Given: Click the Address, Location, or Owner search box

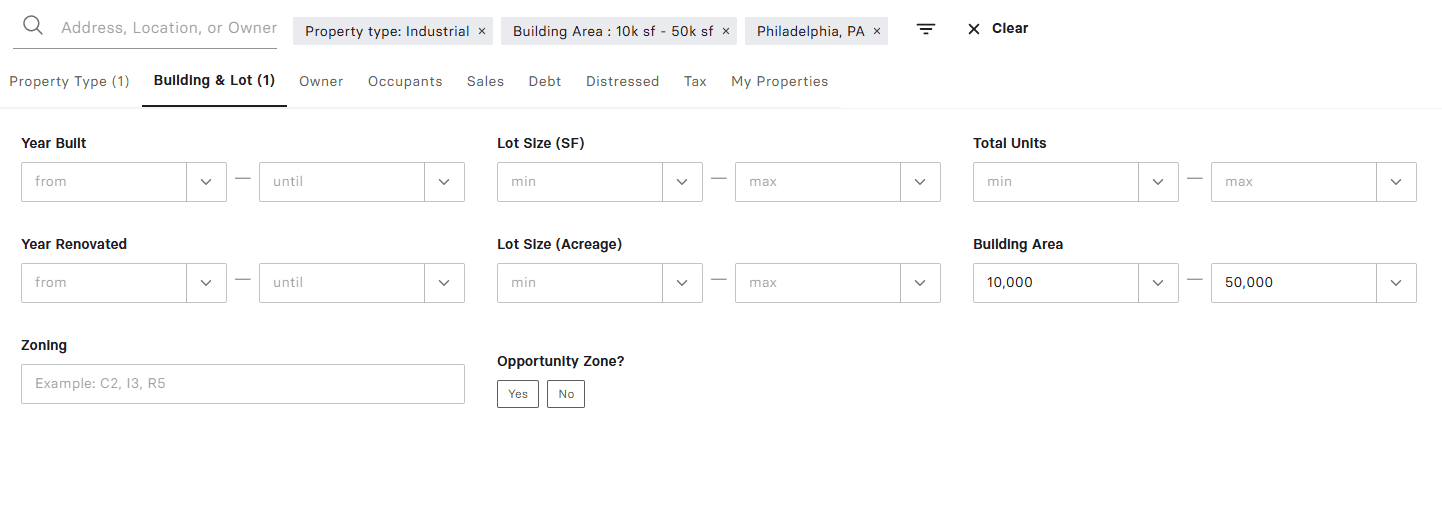Looking at the screenshot, I should click(168, 28).
